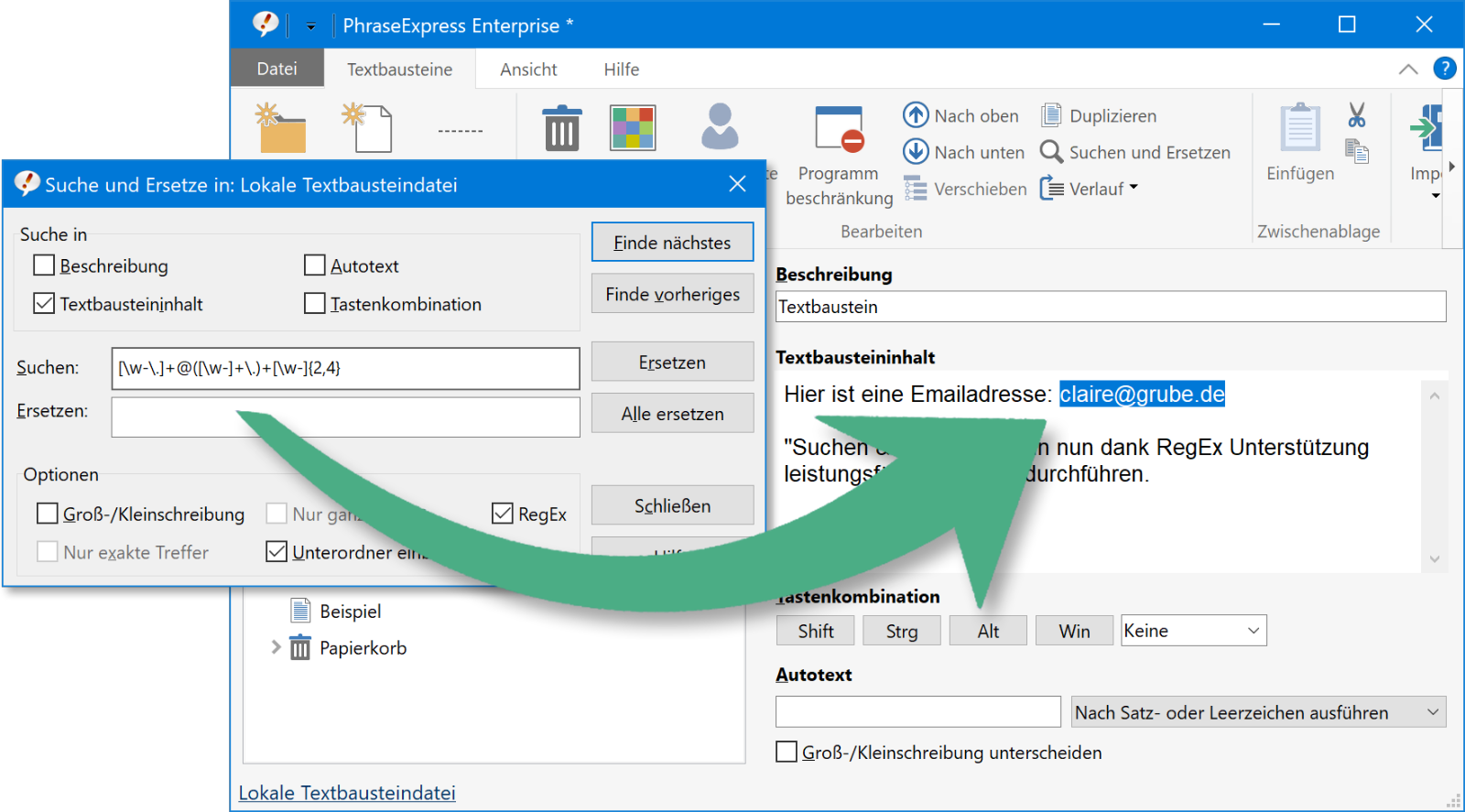
Task: Move phrase up with Nach oben
Action: click(960, 115)
